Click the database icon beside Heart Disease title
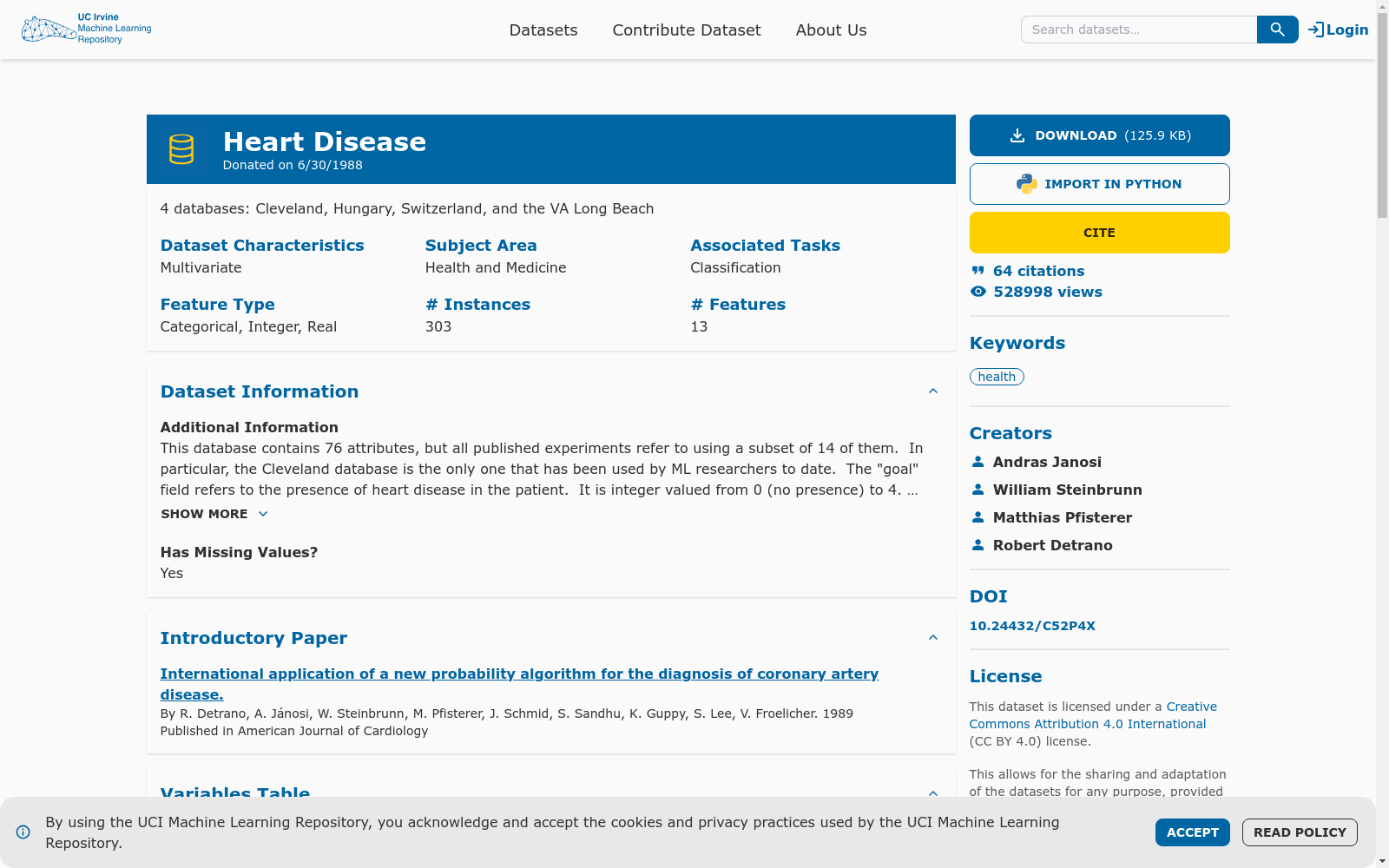 click(181, 148)
